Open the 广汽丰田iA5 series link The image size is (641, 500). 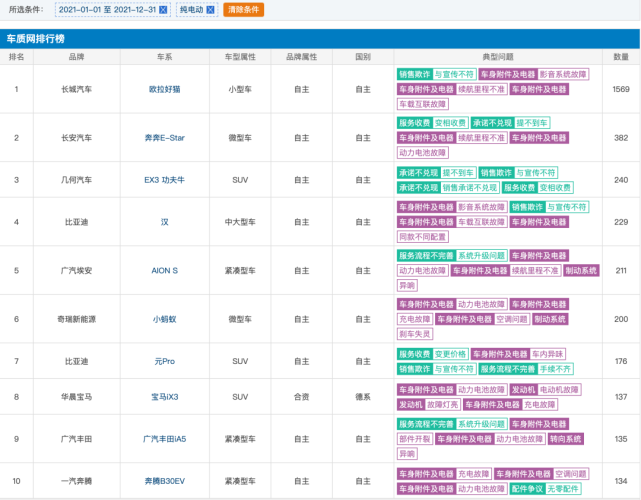[165, 438]
